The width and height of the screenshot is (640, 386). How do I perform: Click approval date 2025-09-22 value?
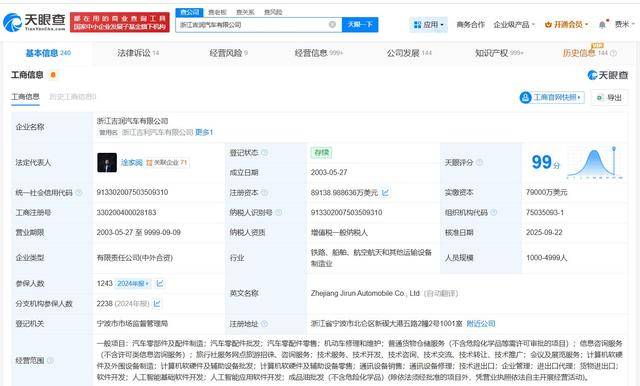point(544,232)
